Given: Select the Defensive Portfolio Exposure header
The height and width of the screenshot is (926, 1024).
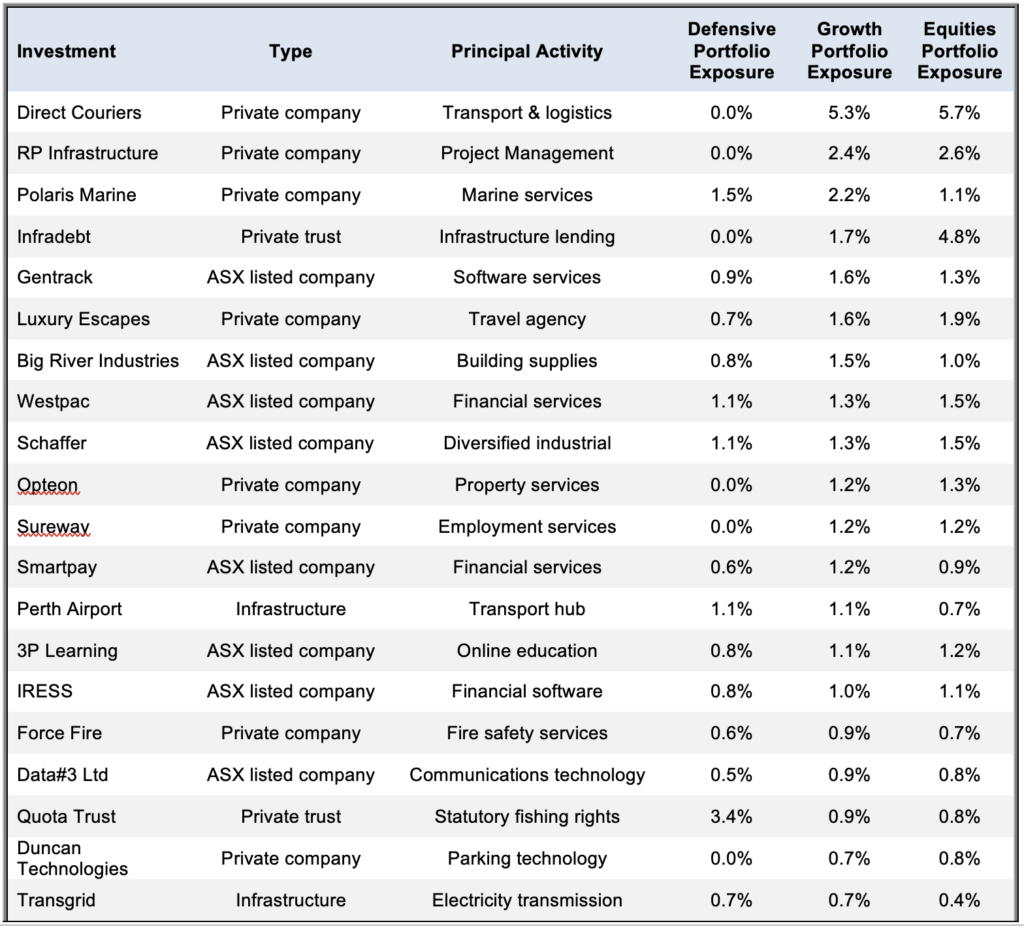Looking at the screenshot, I should [731, 51].
